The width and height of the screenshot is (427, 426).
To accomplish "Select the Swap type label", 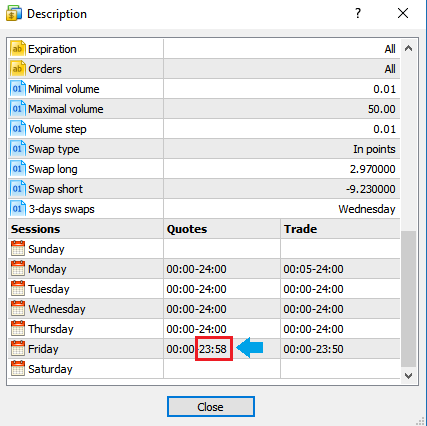I will click(54, 149).
